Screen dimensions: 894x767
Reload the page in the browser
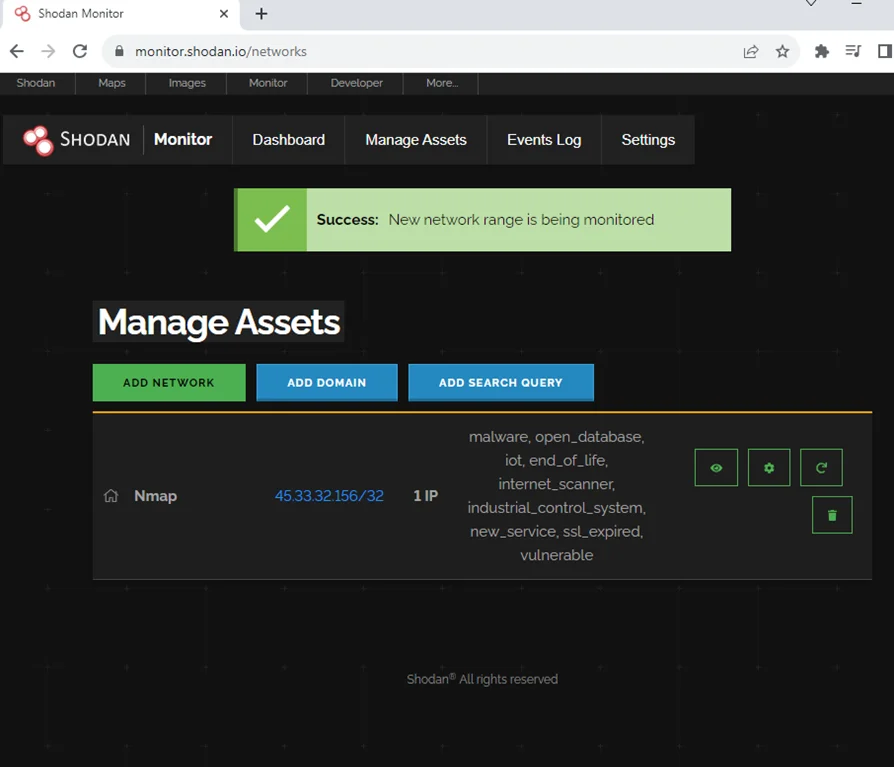[80, 51]
